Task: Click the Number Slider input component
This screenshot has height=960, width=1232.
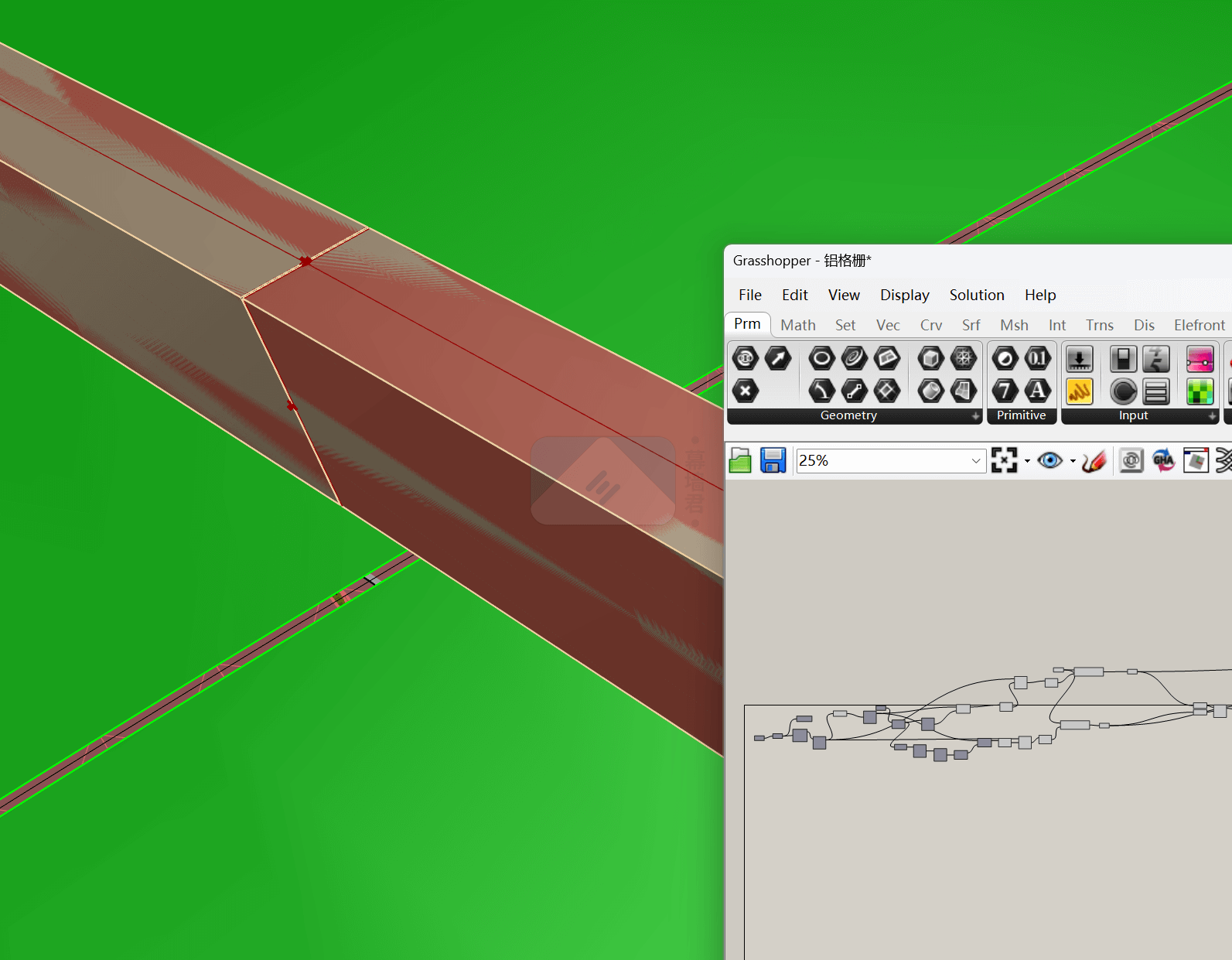Action: click(x=1079, y=359)
